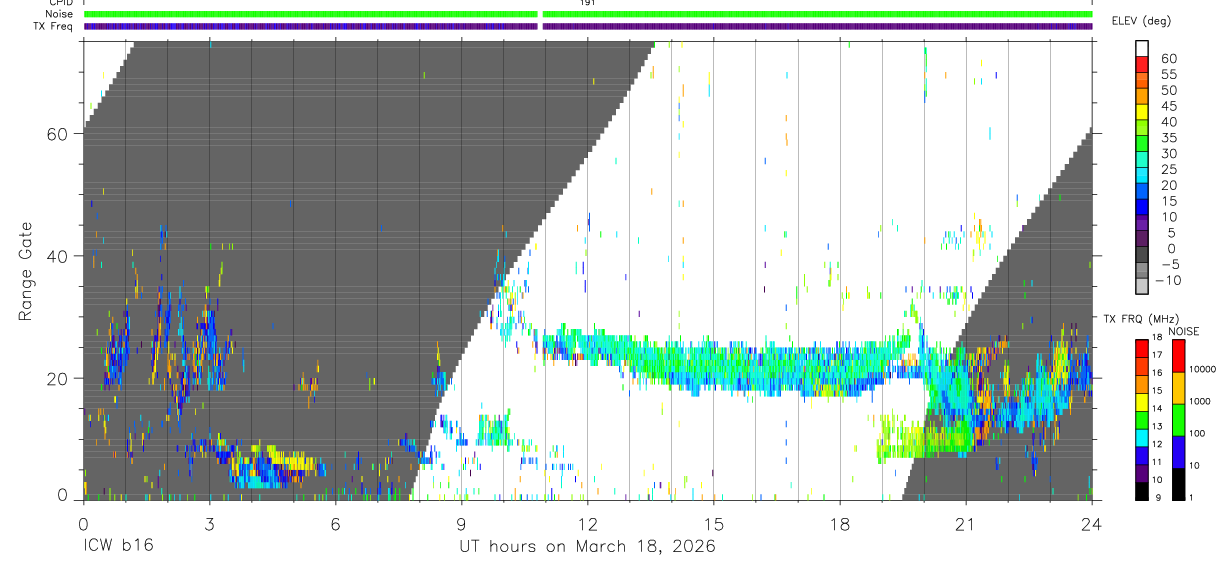Click the x-axis tick label '15'
The width and height of the screenshot is (1228, 567).
(714, 523)
